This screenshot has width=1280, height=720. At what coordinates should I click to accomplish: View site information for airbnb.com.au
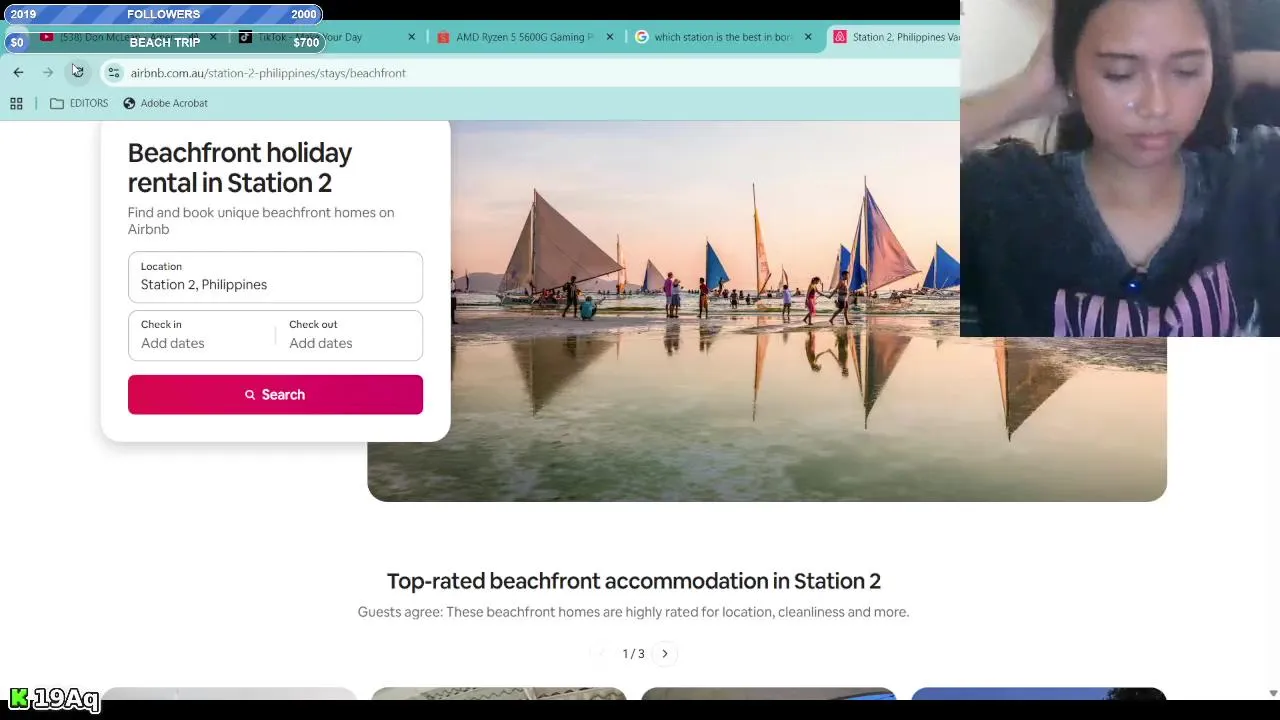(114, 73)
